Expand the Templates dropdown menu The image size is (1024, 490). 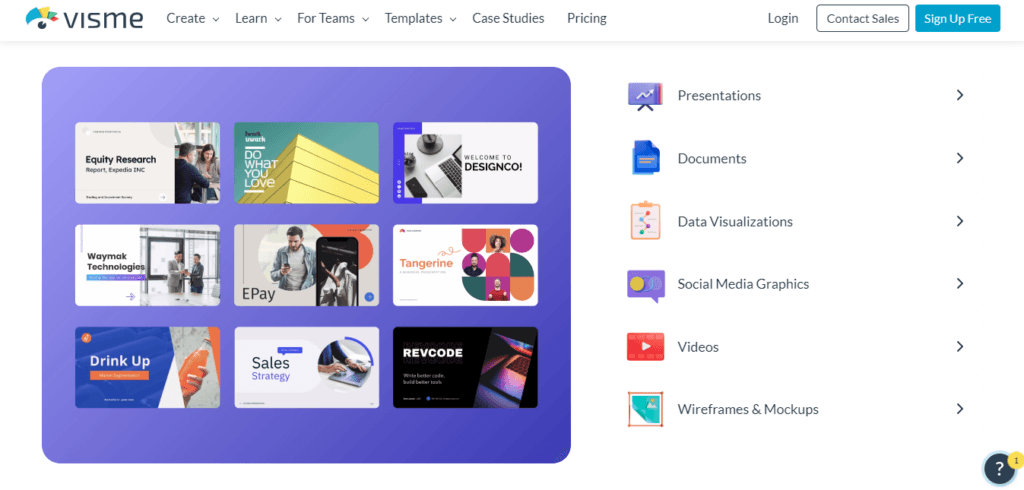[x=421, y=19]
